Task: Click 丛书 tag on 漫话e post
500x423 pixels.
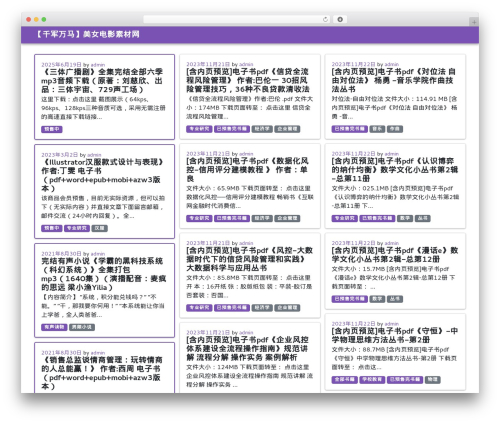Action: (395, 299)
